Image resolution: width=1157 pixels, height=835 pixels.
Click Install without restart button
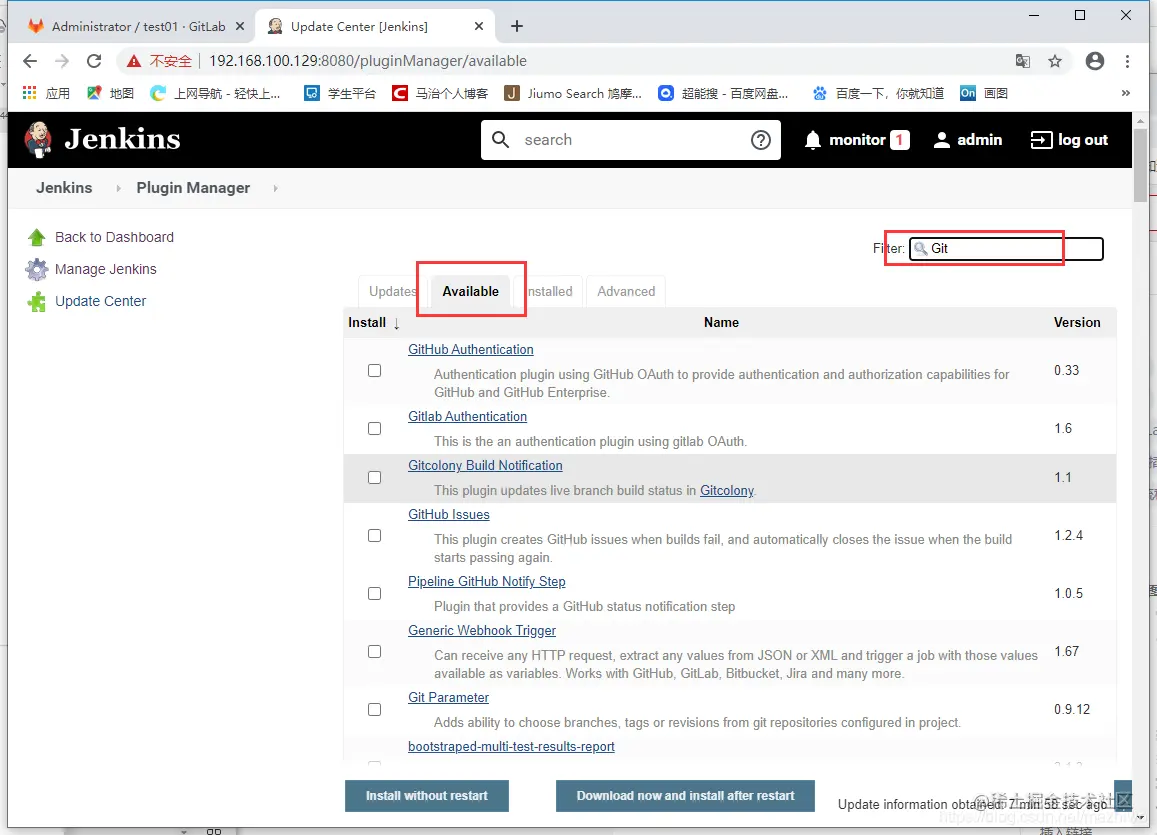click(x=426, y=796)
